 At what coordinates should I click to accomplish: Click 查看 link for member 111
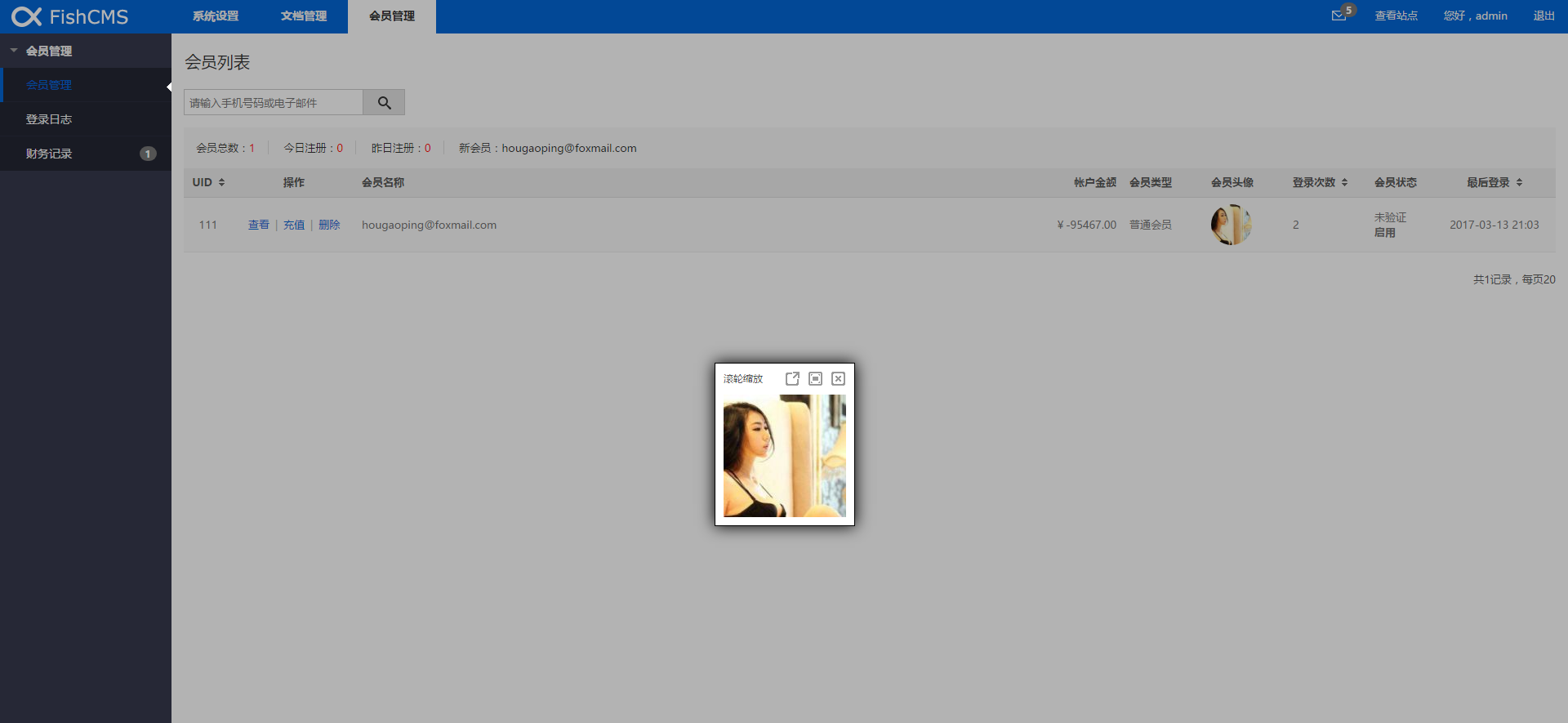(258, 225)
